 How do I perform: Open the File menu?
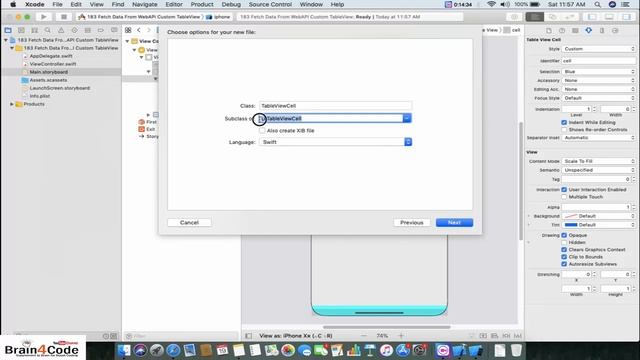(57, 4)
